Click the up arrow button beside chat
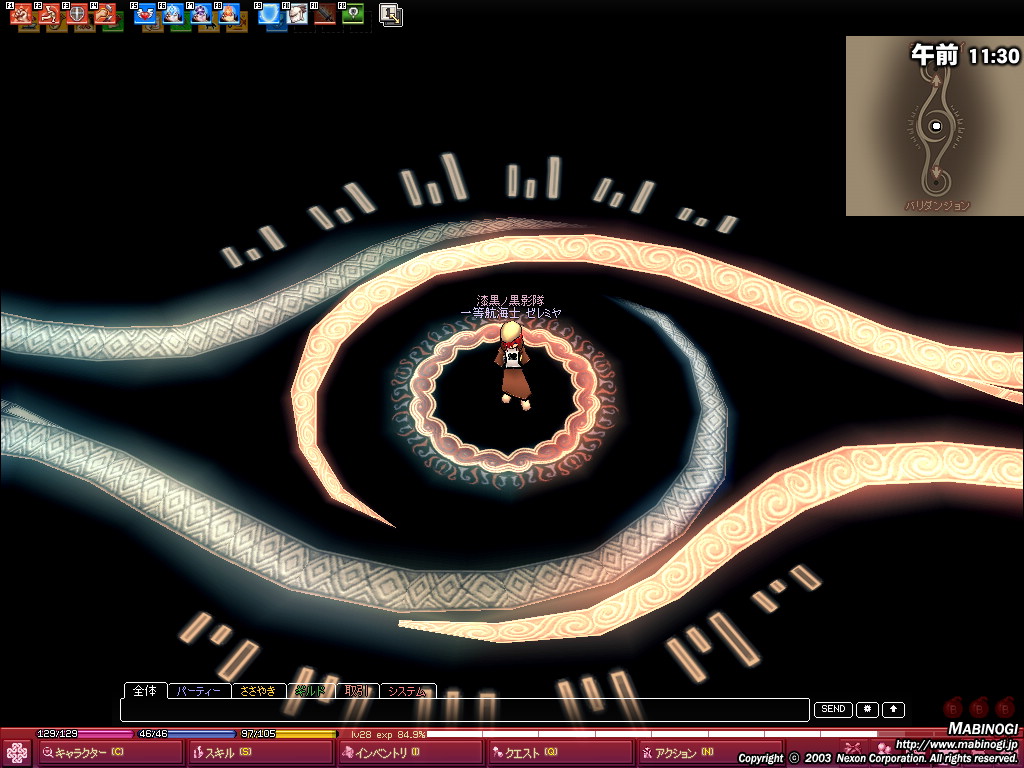The width and height of the screenshot is (1024, 768). [x=893, y=709]
